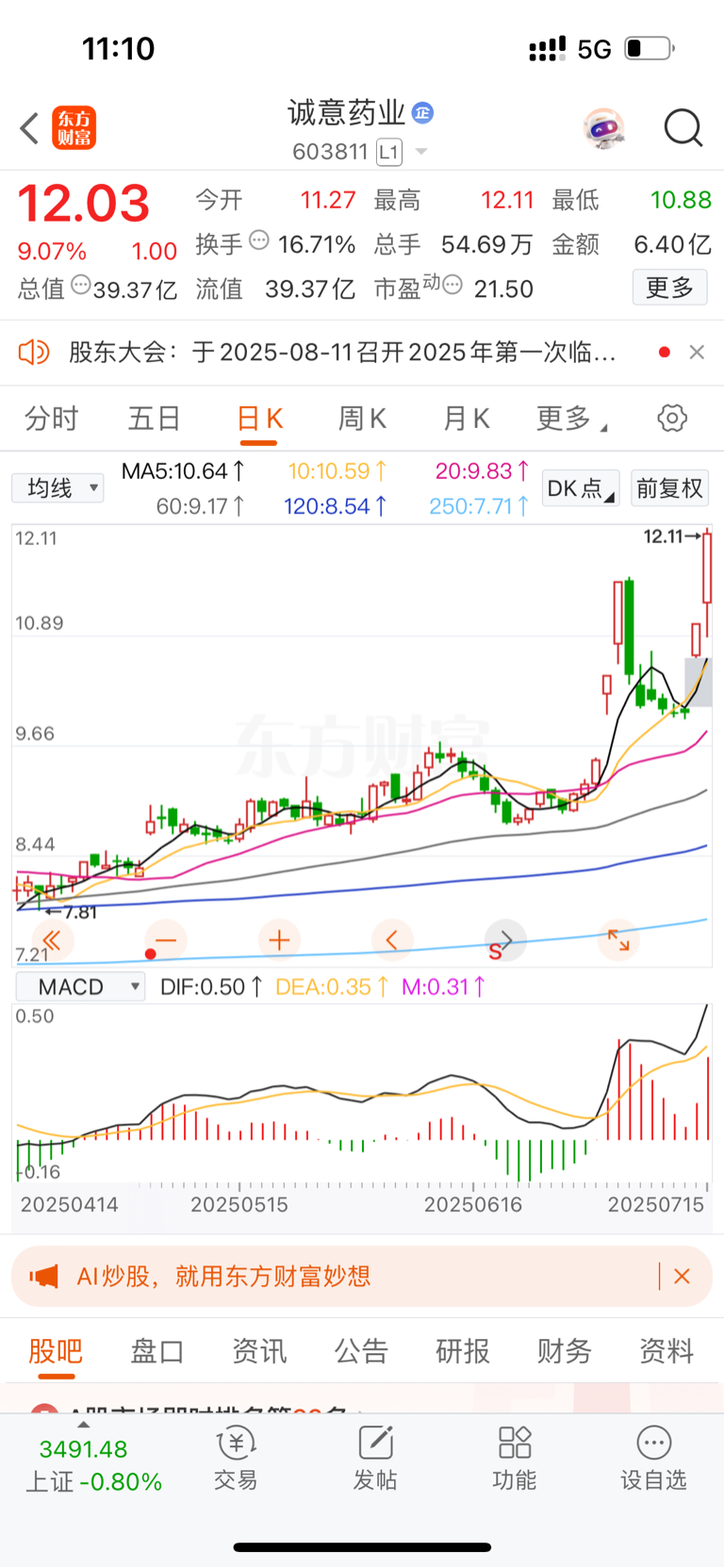The width and height of the screenshot is (724, 1568).
Task: Zoom out the K-line chart
Action: coord(166,940)
